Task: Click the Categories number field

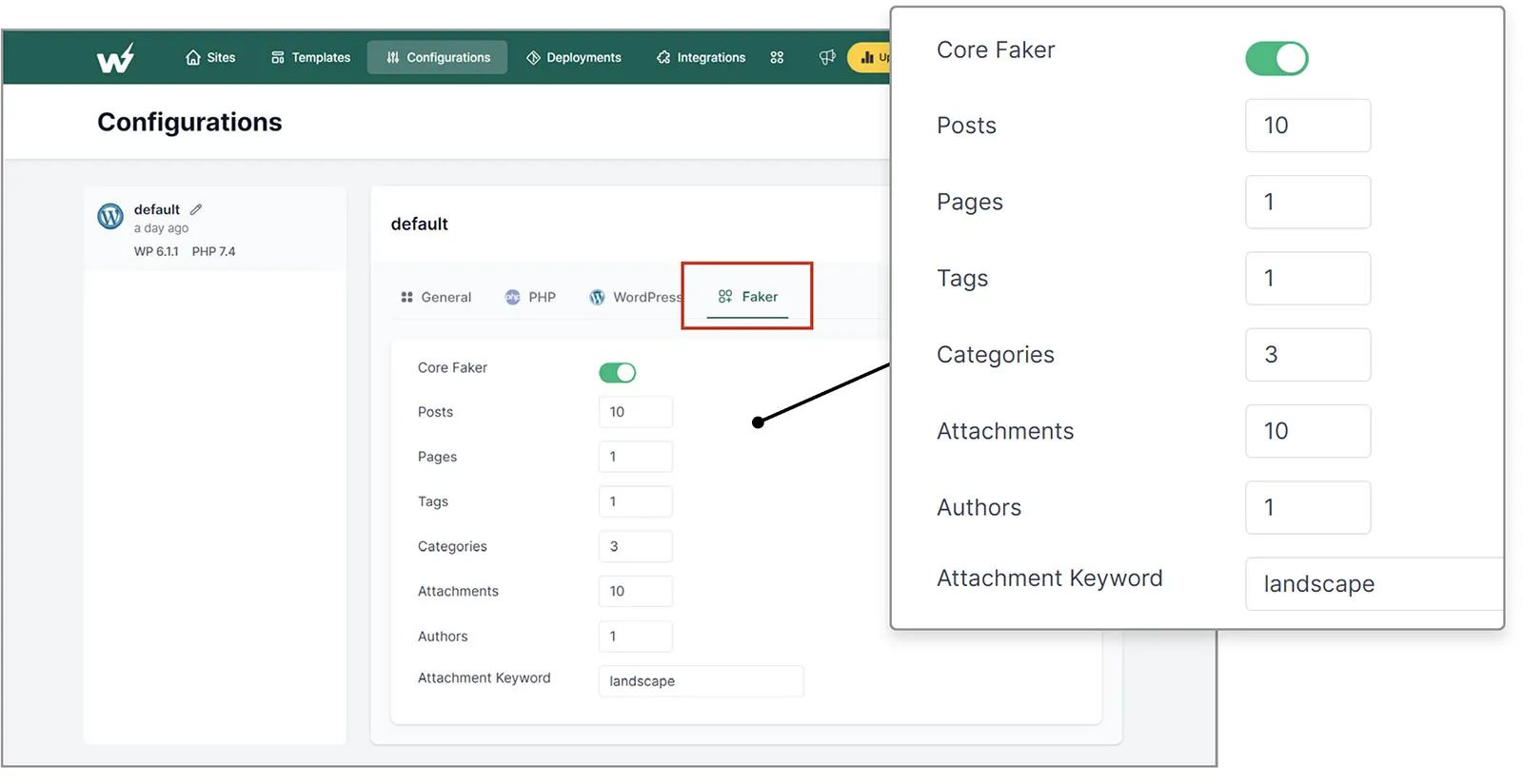Action: [x=635, y=547]
